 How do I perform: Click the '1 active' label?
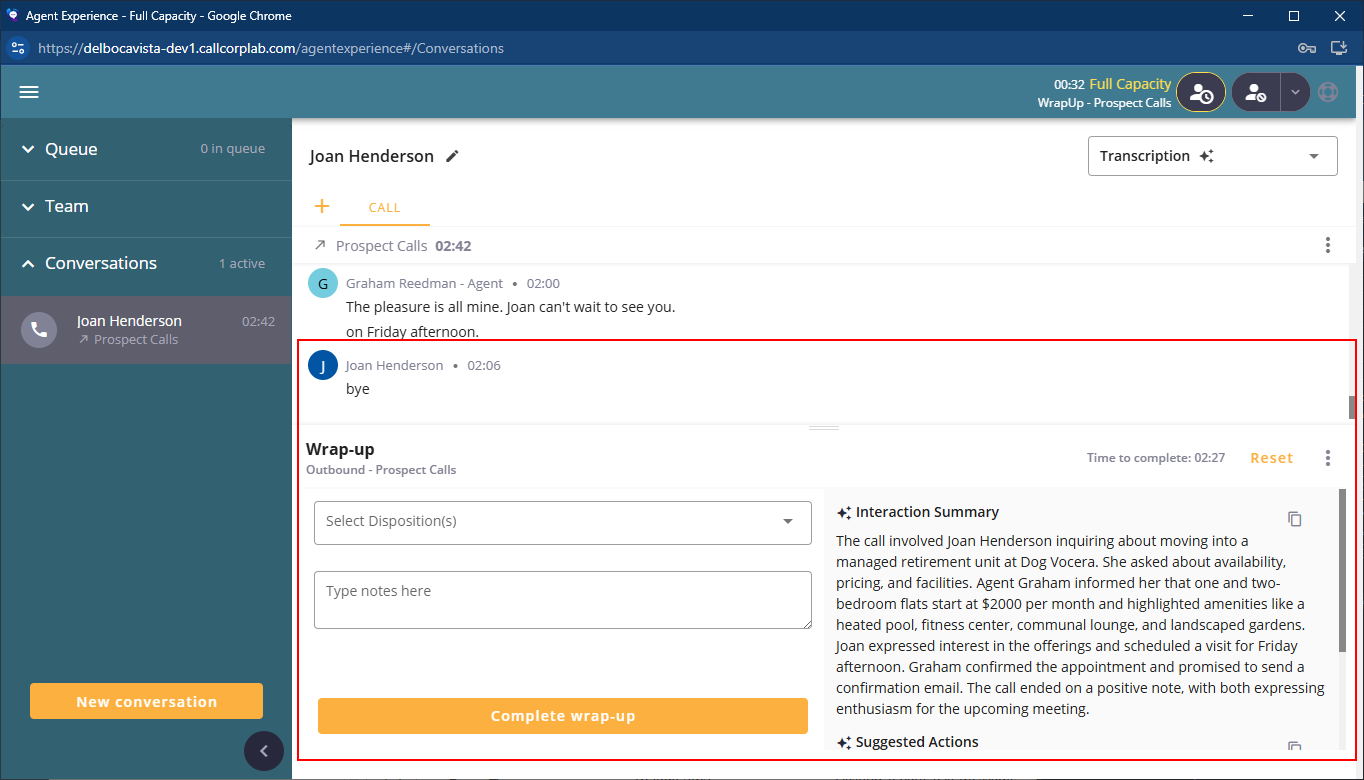tap(242, 264)
